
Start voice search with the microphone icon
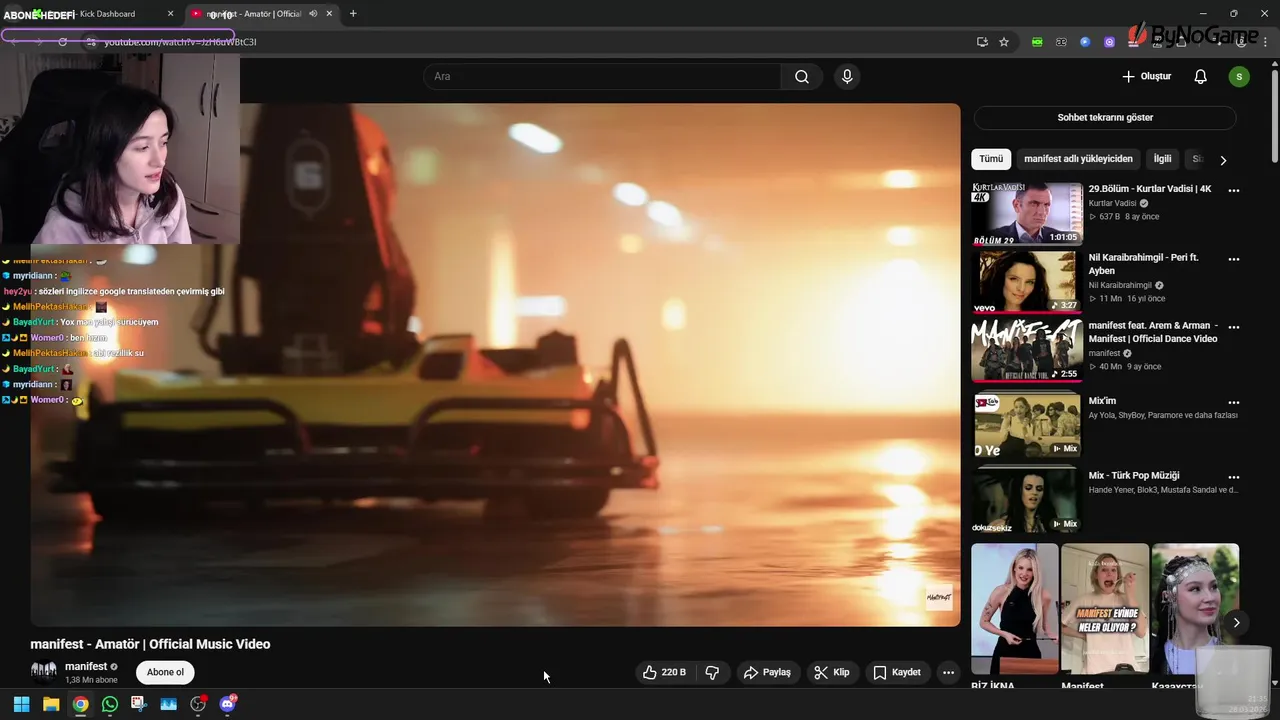[x=847, y=77]
